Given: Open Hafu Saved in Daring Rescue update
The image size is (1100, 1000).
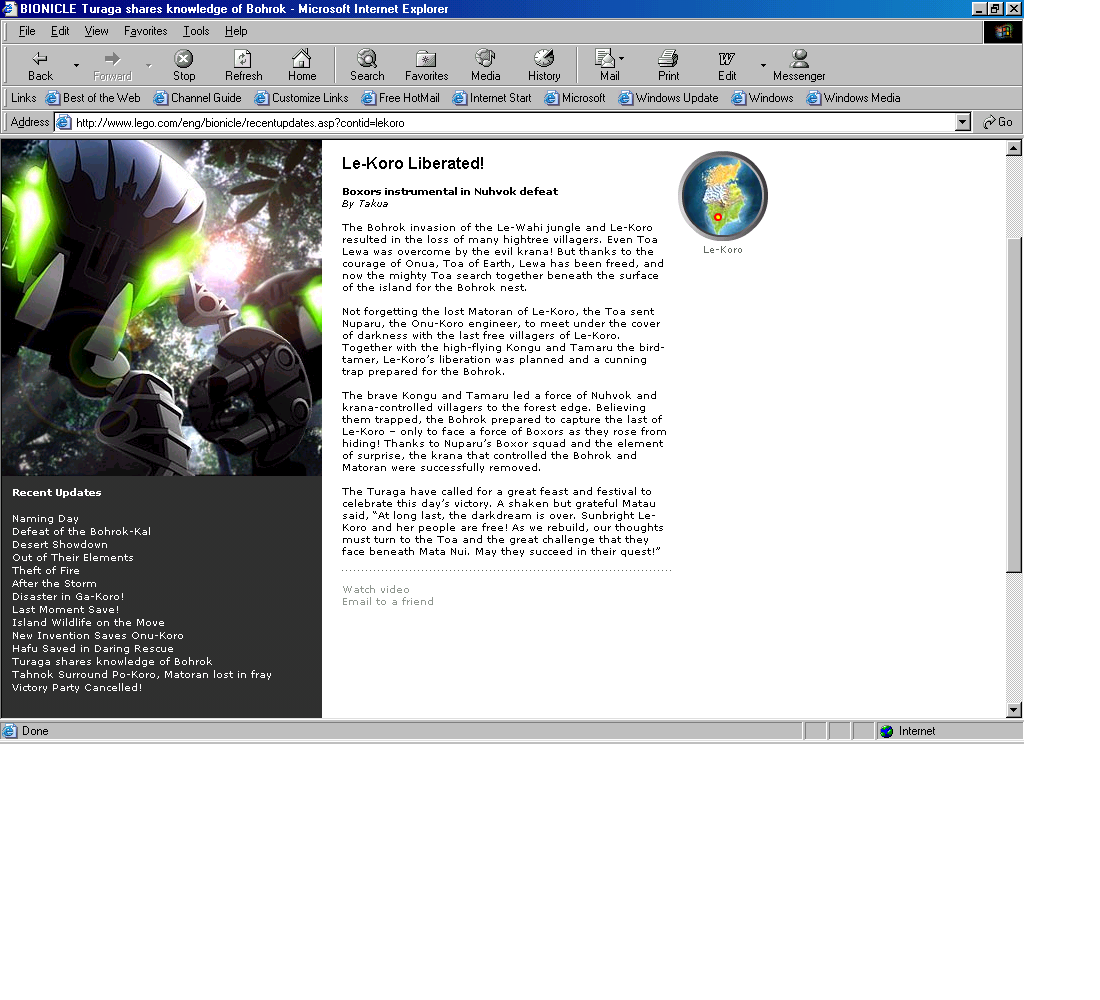Looking at the screenshot, I should [93, 648].
